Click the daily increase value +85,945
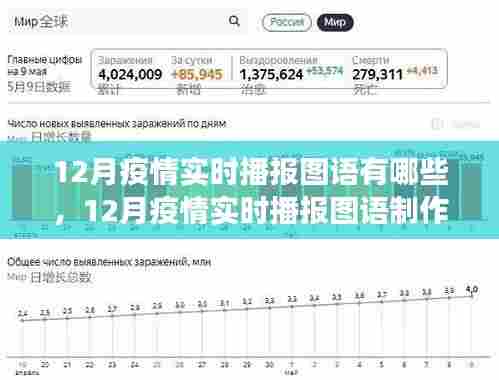 [197, 74]
